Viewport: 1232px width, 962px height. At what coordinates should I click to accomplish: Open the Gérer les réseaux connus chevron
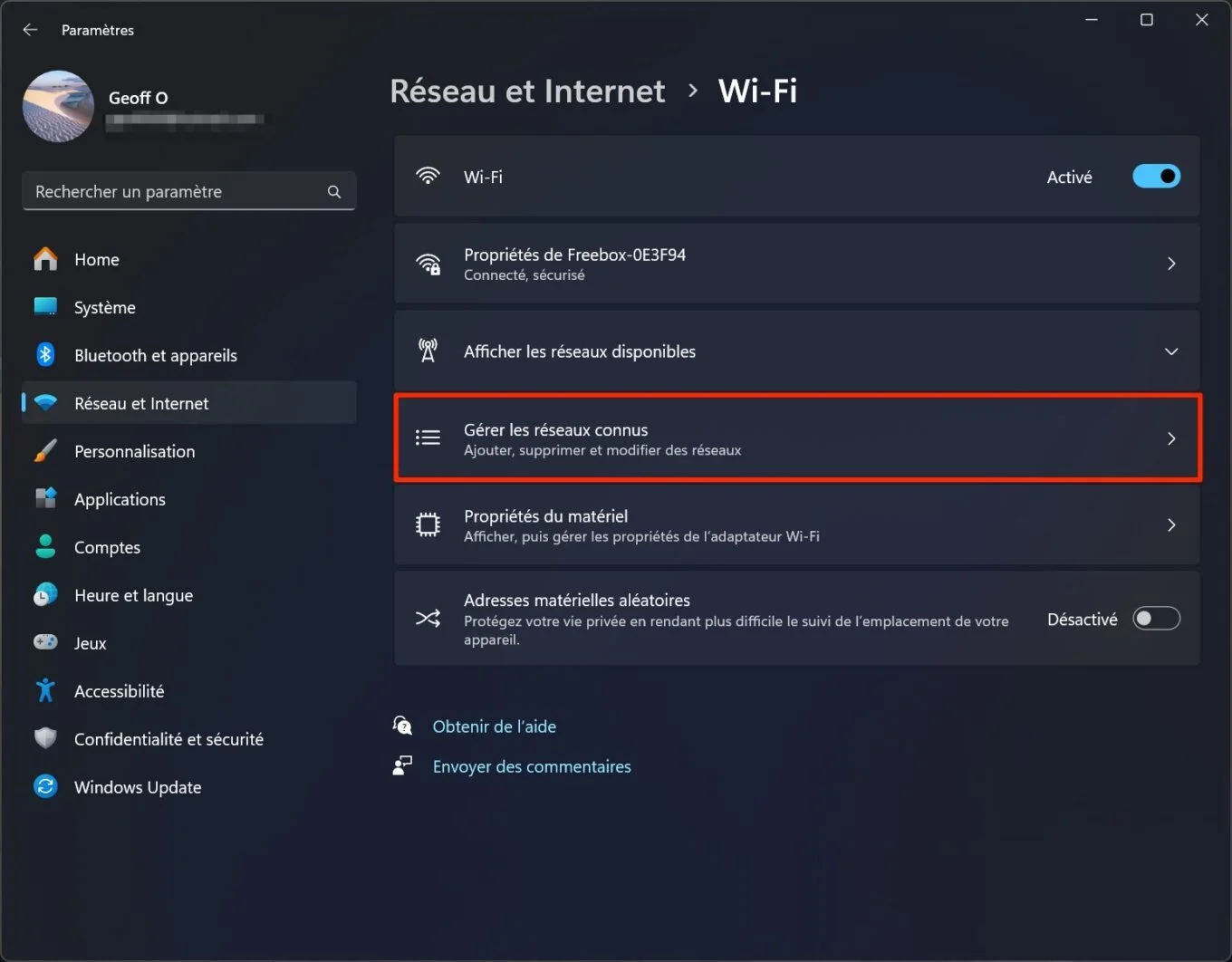pos(1171,438)
